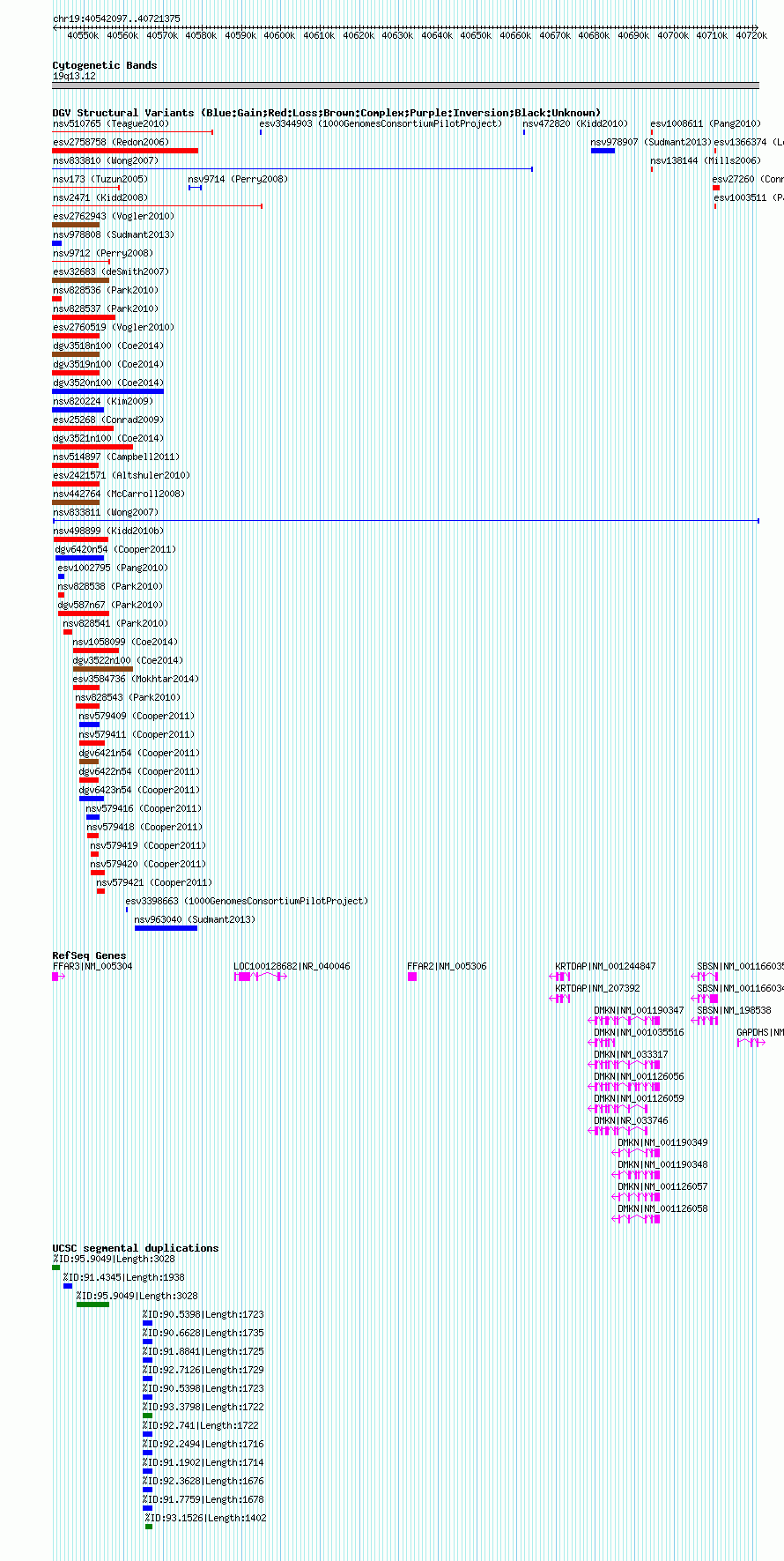Open the %ID:91.1902|Length:1714 duplication label

point(203,1462)
